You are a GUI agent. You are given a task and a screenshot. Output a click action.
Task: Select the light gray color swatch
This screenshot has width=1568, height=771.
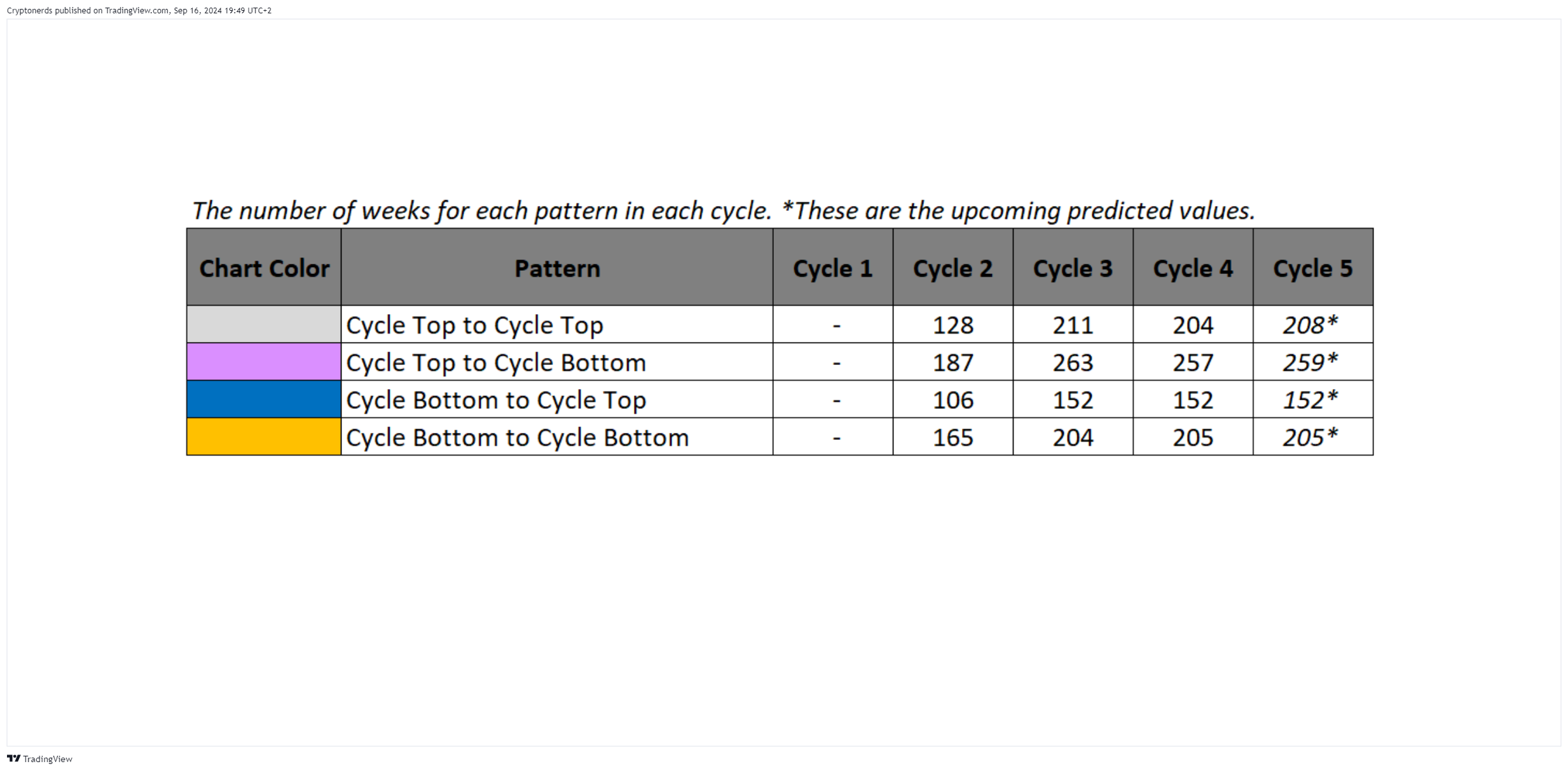264,324
